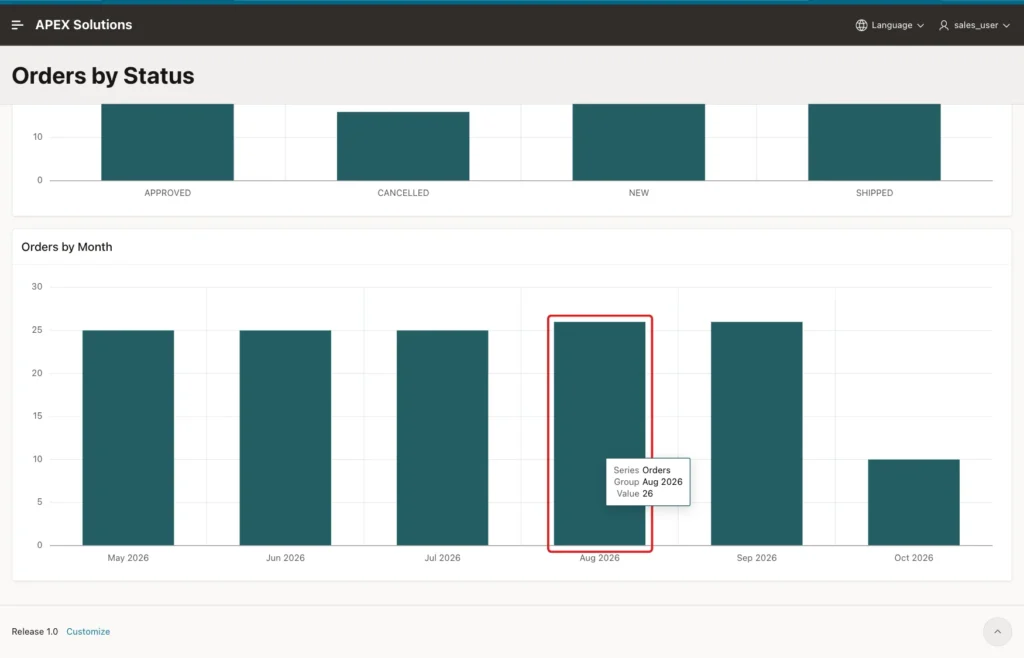Click the SHIPPED status bar

[x=874, y=142]
